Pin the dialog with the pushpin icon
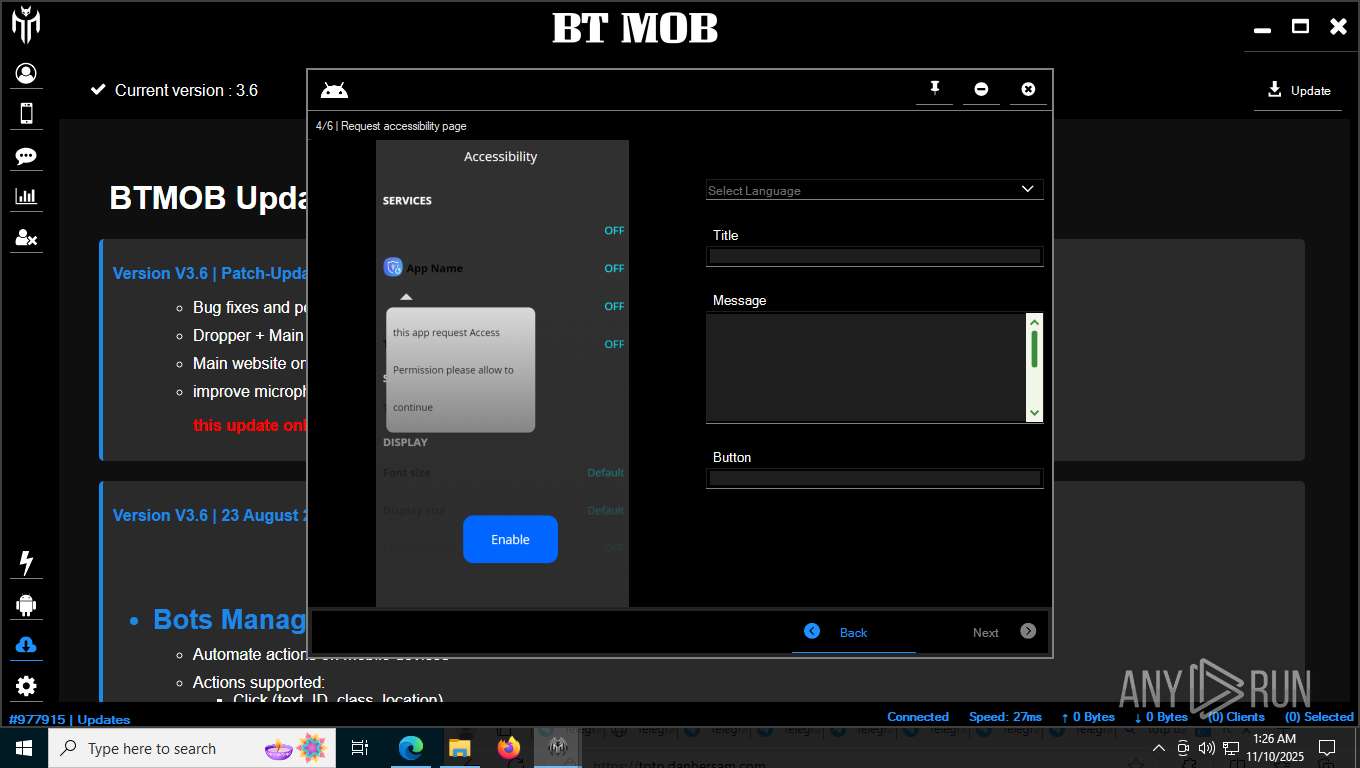Screen dimensions: 1360x768 click(x=935, y=89)
